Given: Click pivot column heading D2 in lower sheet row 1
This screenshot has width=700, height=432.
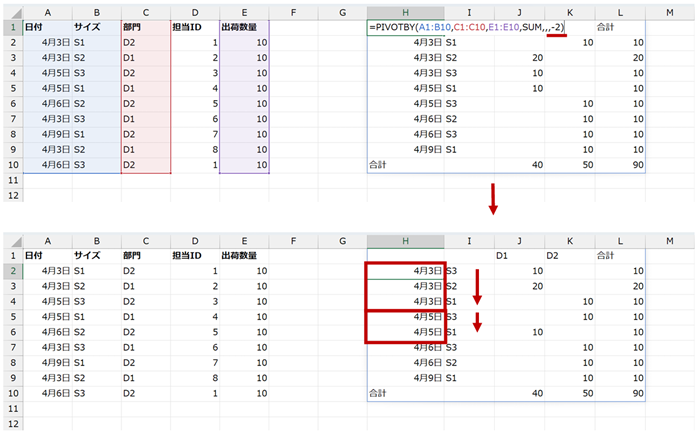Looking at the screenshot, I should (x=570, y=256).
